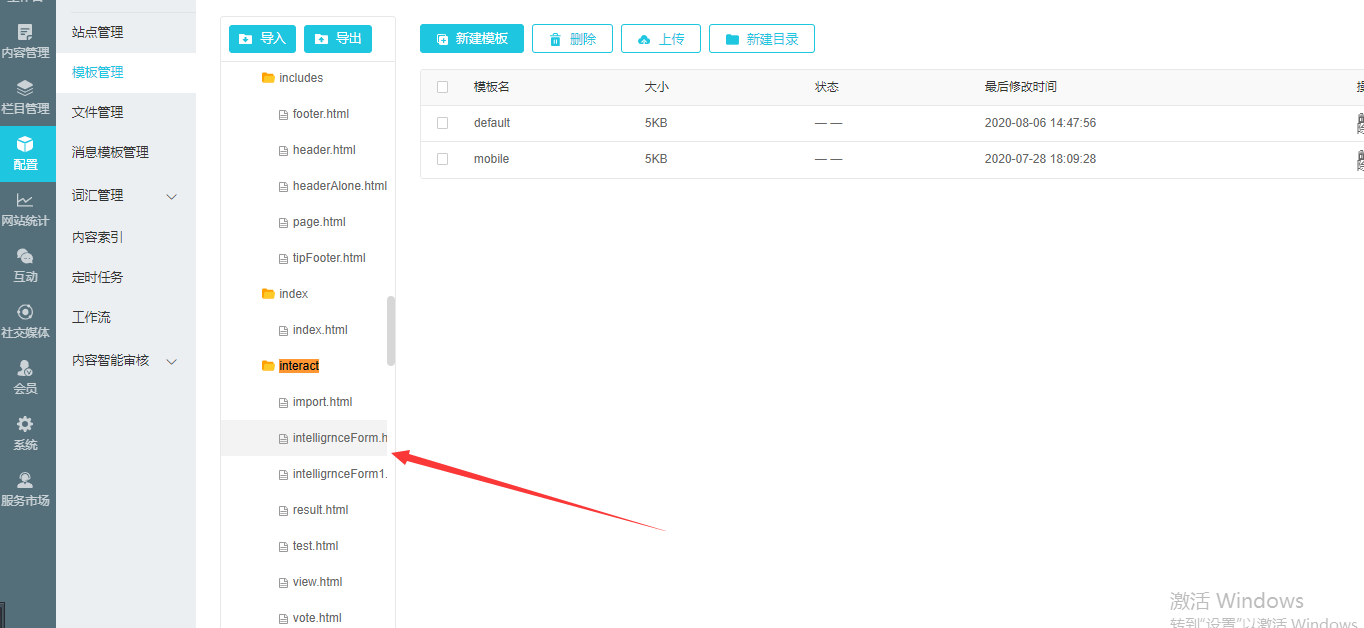
Task: Click the 大小 column header
Action: [x=656, y=87]
